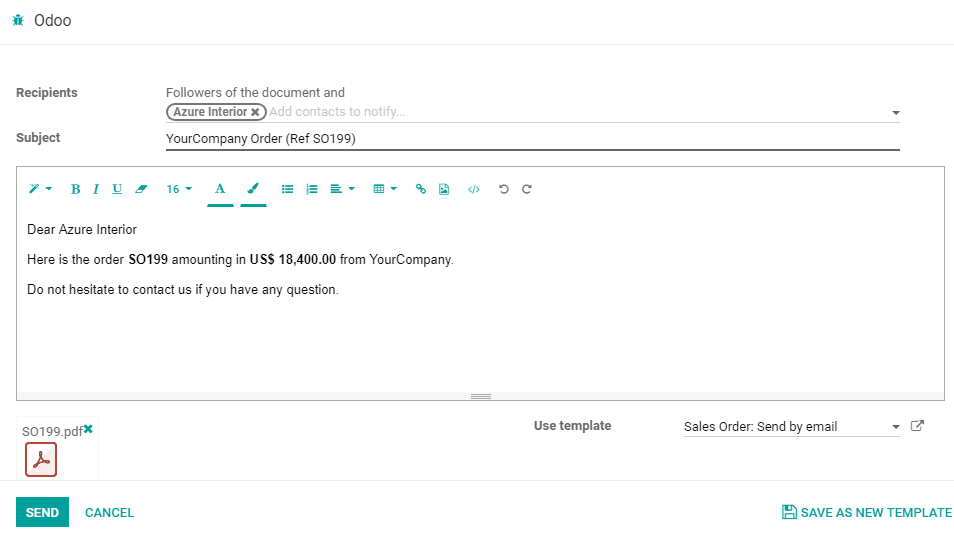Click the insert image icon

point(444,189)
